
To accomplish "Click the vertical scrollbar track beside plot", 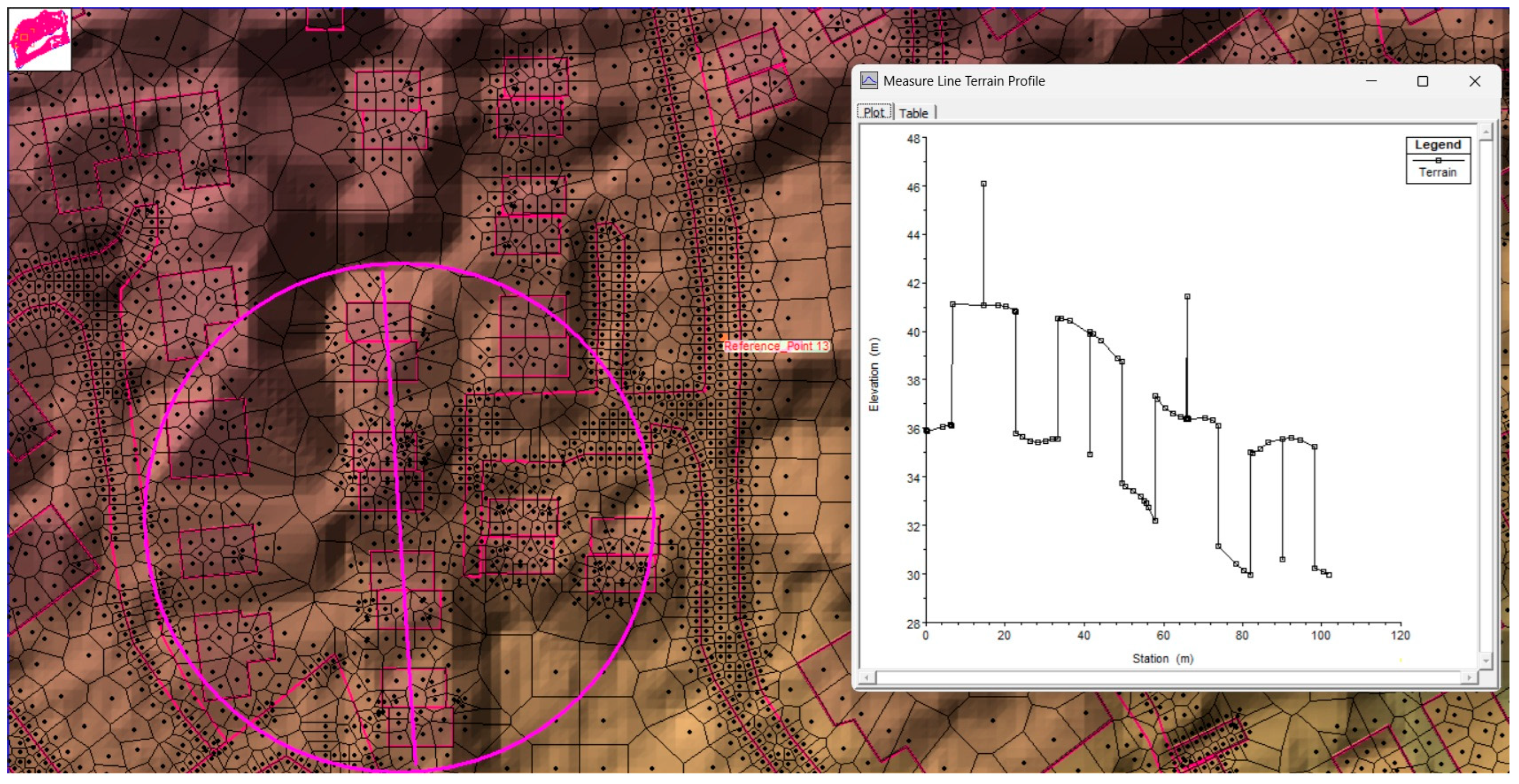I will [1486, 395].
